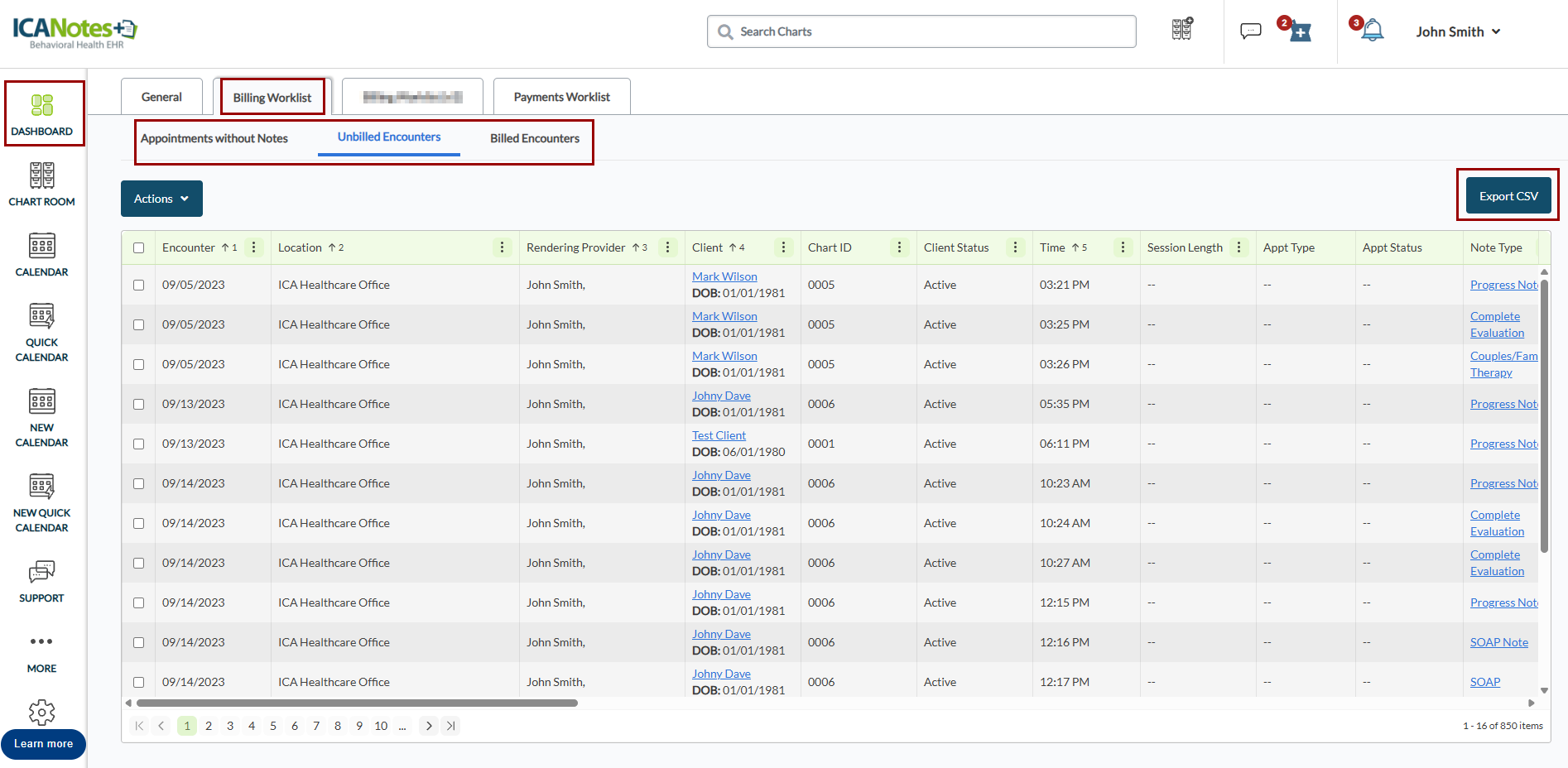
Task: Check the first Mark Wilson encounter row
Action: point(138,285)
